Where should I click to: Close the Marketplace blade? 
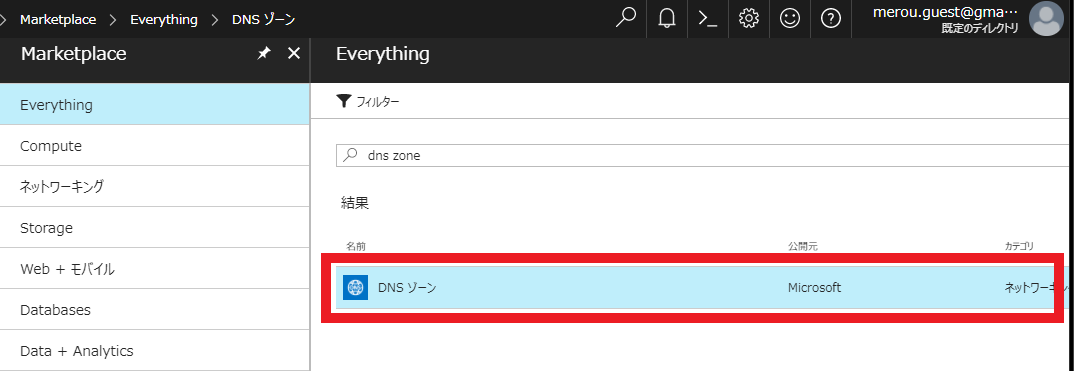coord(294,53)
